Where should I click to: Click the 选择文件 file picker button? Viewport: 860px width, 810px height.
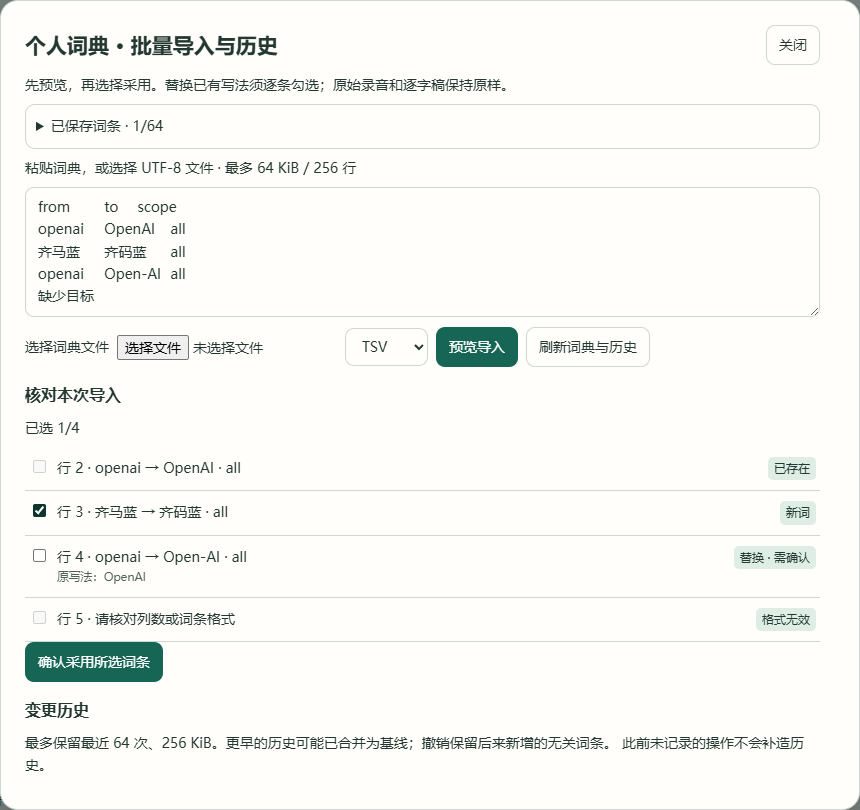(152, 348)
